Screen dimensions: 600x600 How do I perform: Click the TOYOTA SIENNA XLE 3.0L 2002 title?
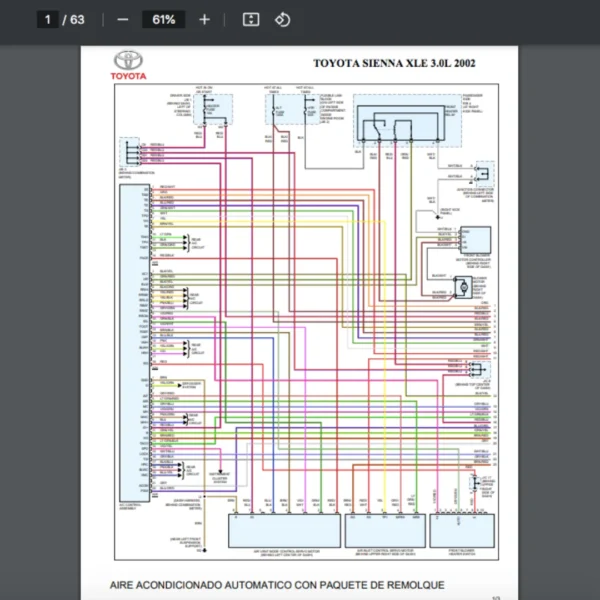coord(394,64)
